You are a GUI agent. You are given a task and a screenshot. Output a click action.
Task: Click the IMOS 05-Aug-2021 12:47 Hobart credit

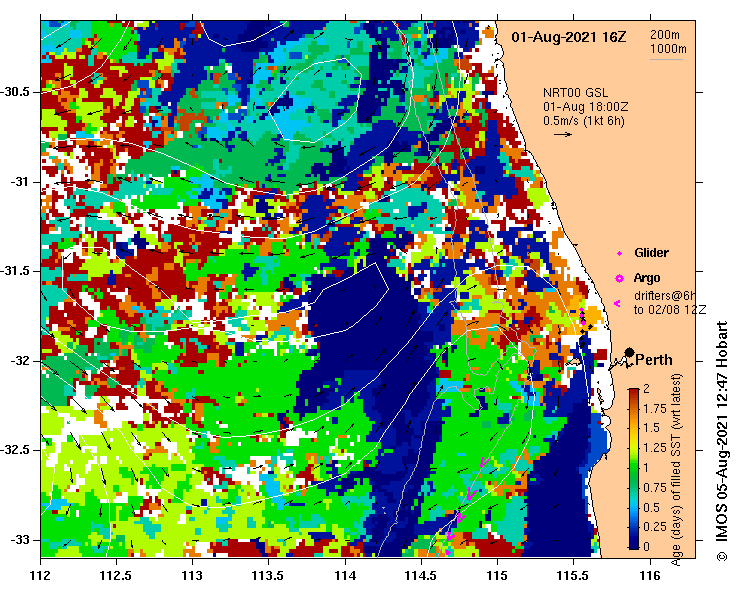coord(722,441)
